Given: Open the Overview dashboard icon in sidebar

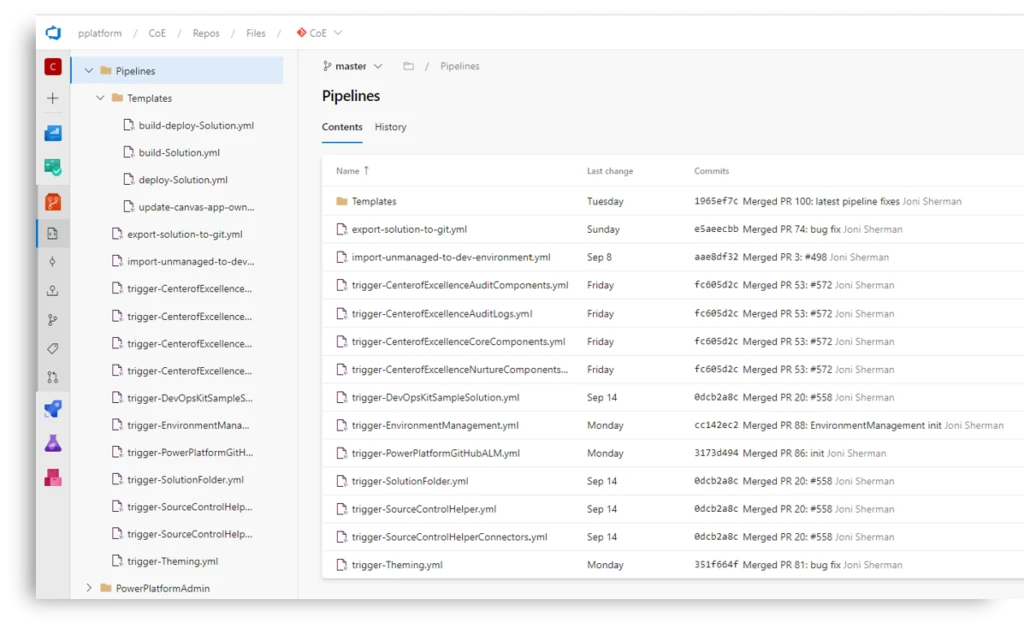Looking at the screenshot, I should point(52,132).
